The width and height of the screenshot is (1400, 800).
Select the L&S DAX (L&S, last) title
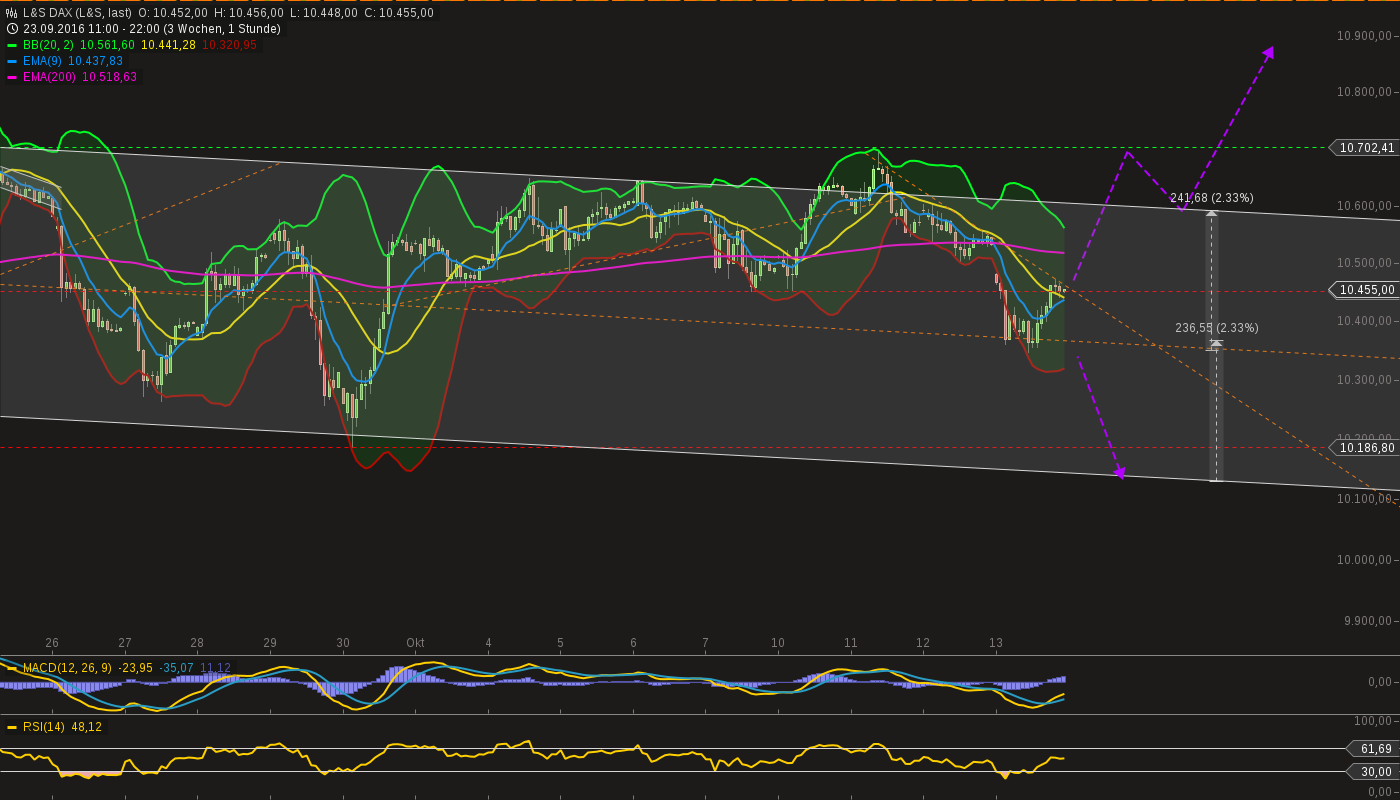[x=77, y=13]
